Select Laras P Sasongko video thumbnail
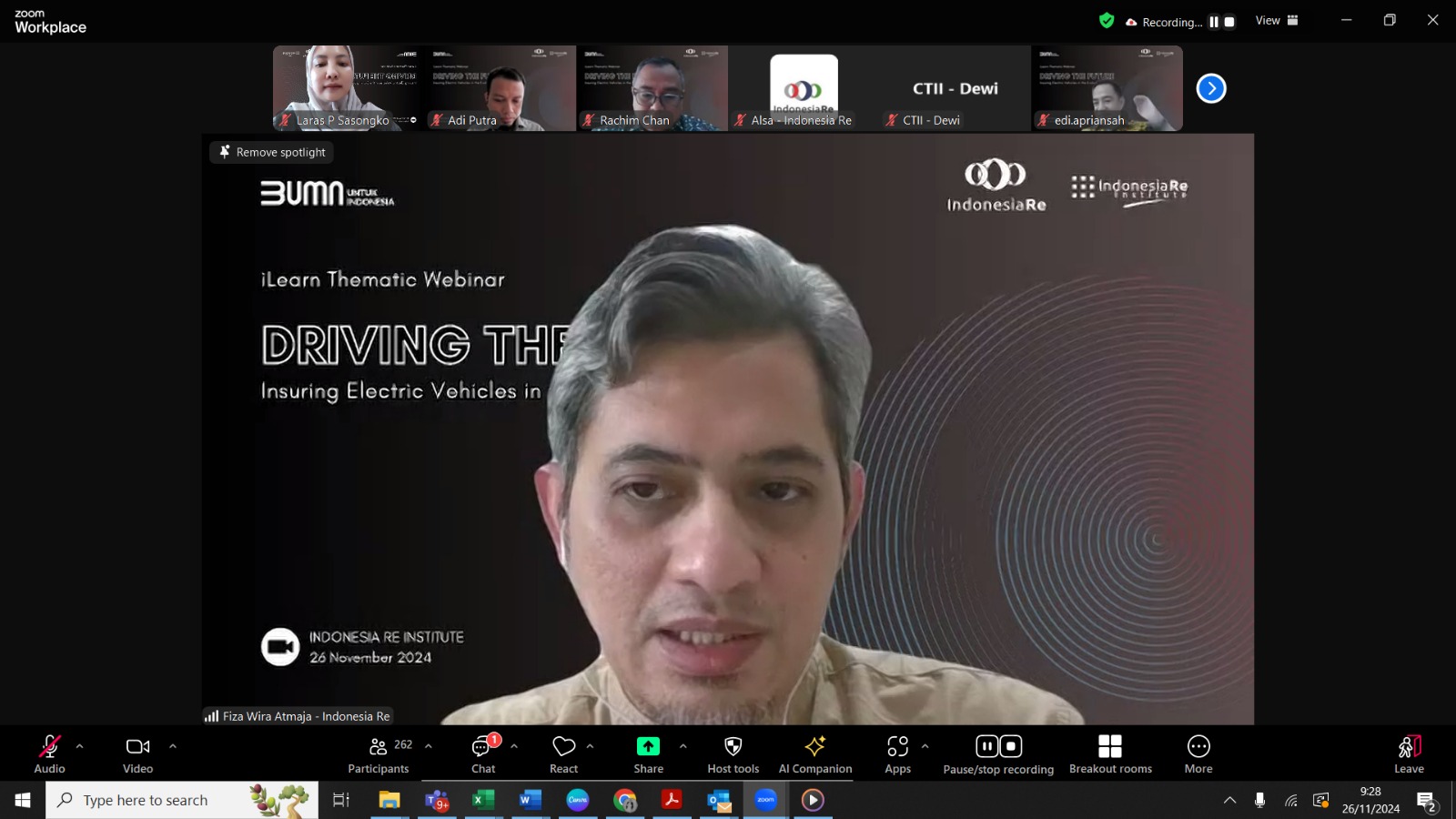 click(349, 88)
